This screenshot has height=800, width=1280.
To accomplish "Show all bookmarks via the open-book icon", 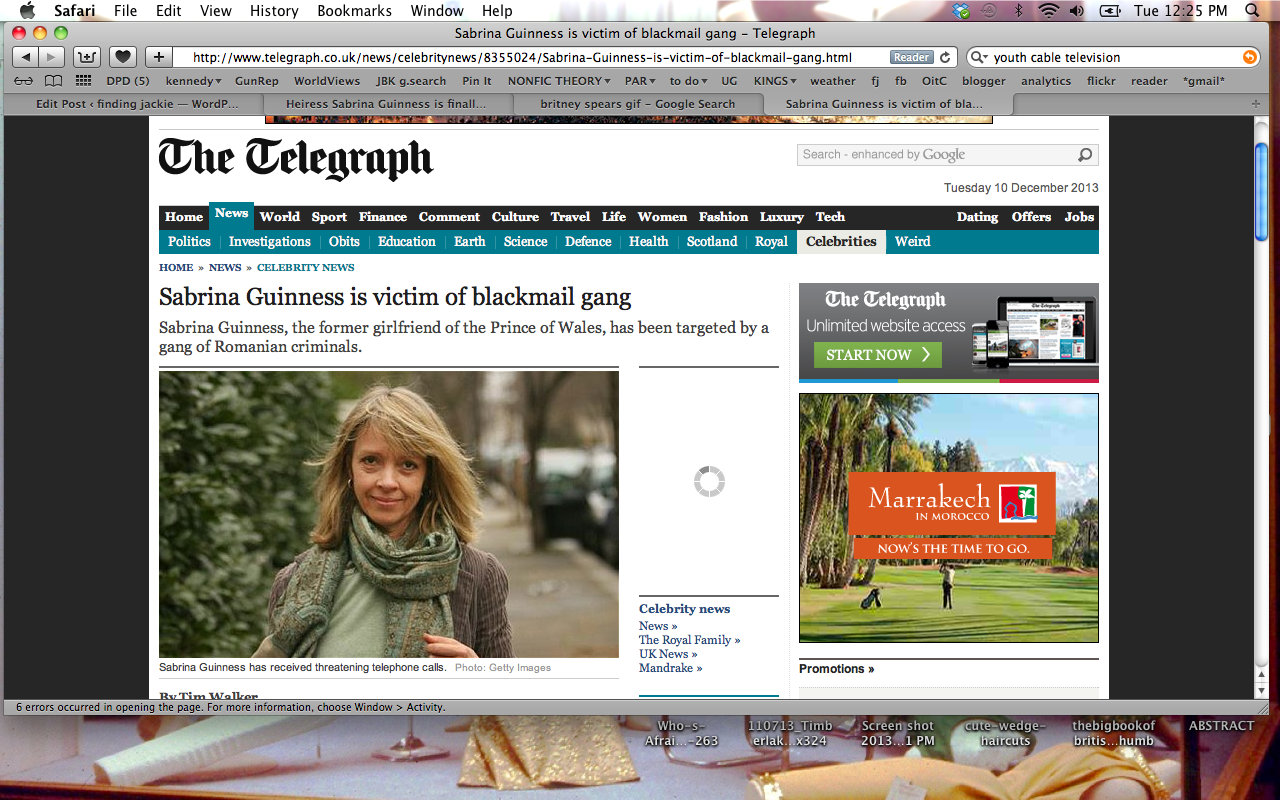I will point(53,81).
